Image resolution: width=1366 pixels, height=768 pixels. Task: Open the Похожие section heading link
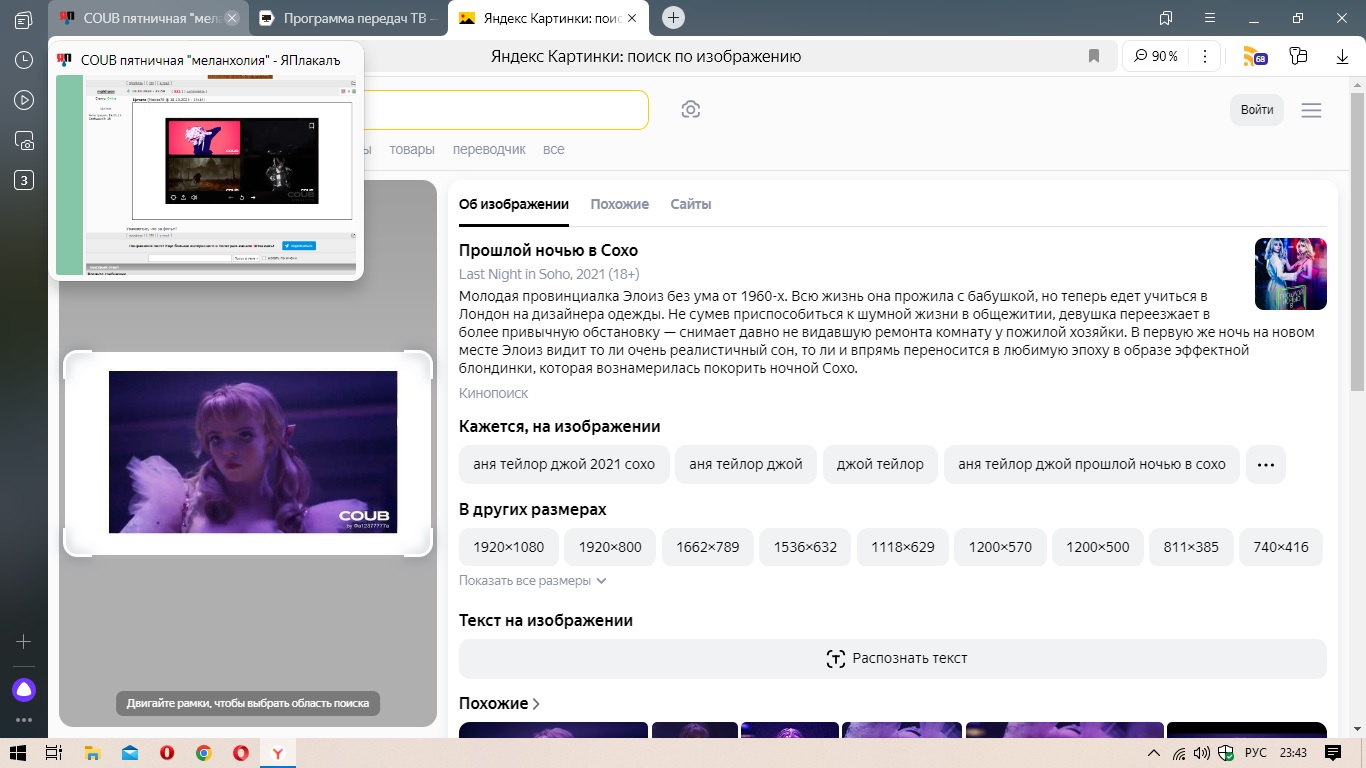pyautogui.click(x=500, y=703)
